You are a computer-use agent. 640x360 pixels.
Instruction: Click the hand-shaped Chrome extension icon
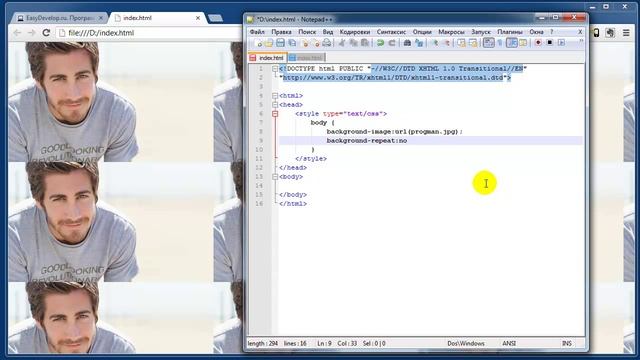[610, 33]
